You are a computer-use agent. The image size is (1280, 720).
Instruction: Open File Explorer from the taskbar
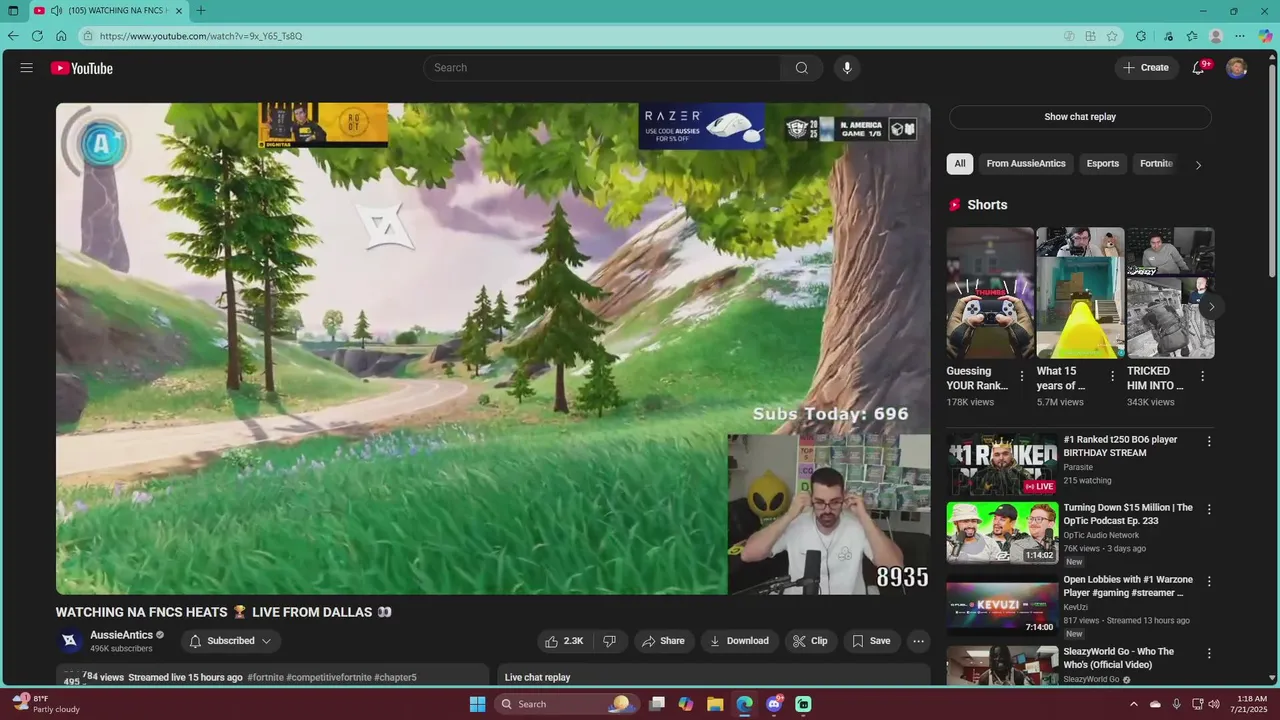click(715, 704)
